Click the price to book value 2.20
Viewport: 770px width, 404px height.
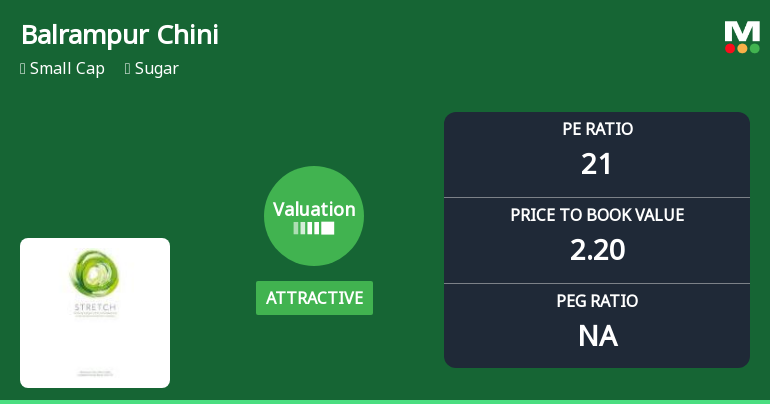[x=597, y=250]
